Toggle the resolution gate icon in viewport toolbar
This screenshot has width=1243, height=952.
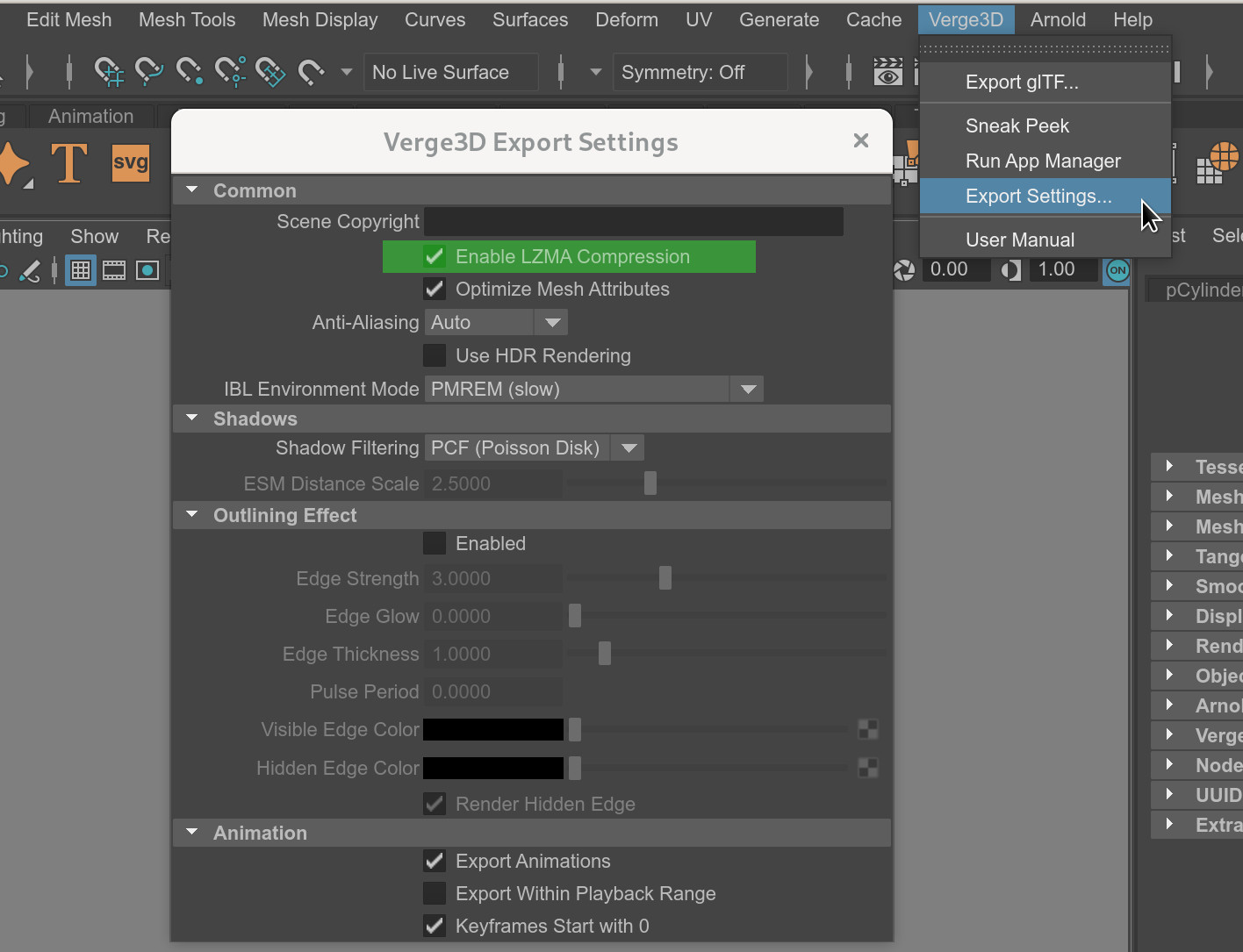[147, 270]
